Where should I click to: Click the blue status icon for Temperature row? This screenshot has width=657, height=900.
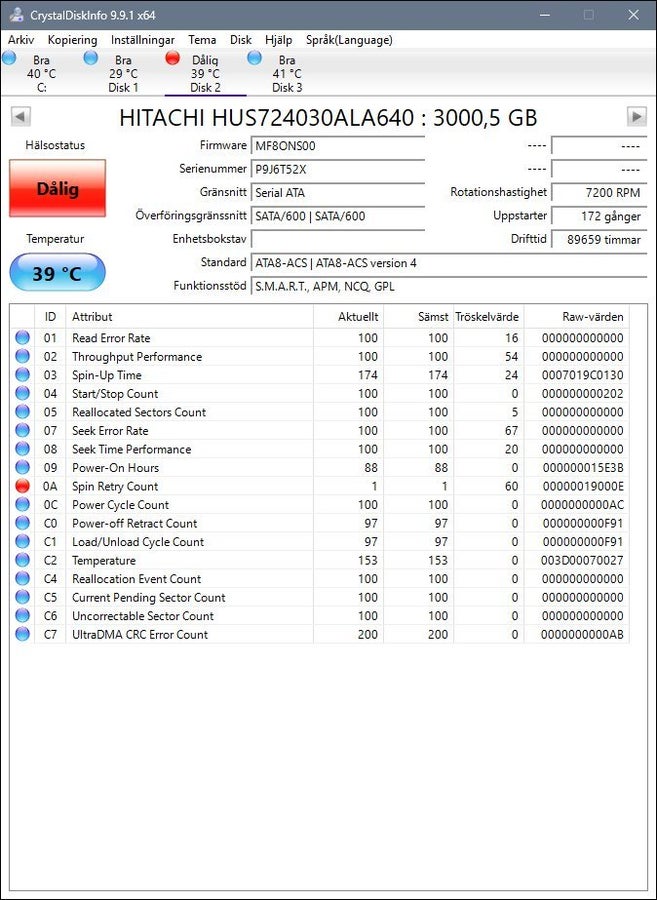[x=22, y=560]
